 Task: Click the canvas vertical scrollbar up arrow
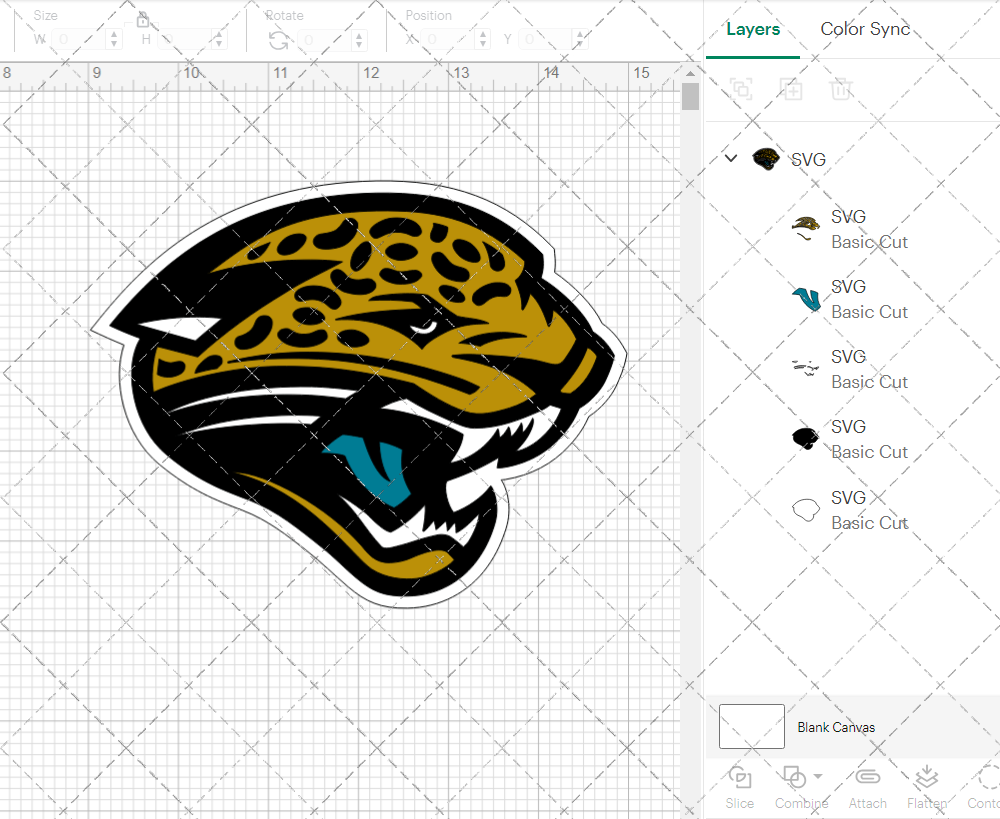click(690, 73)
